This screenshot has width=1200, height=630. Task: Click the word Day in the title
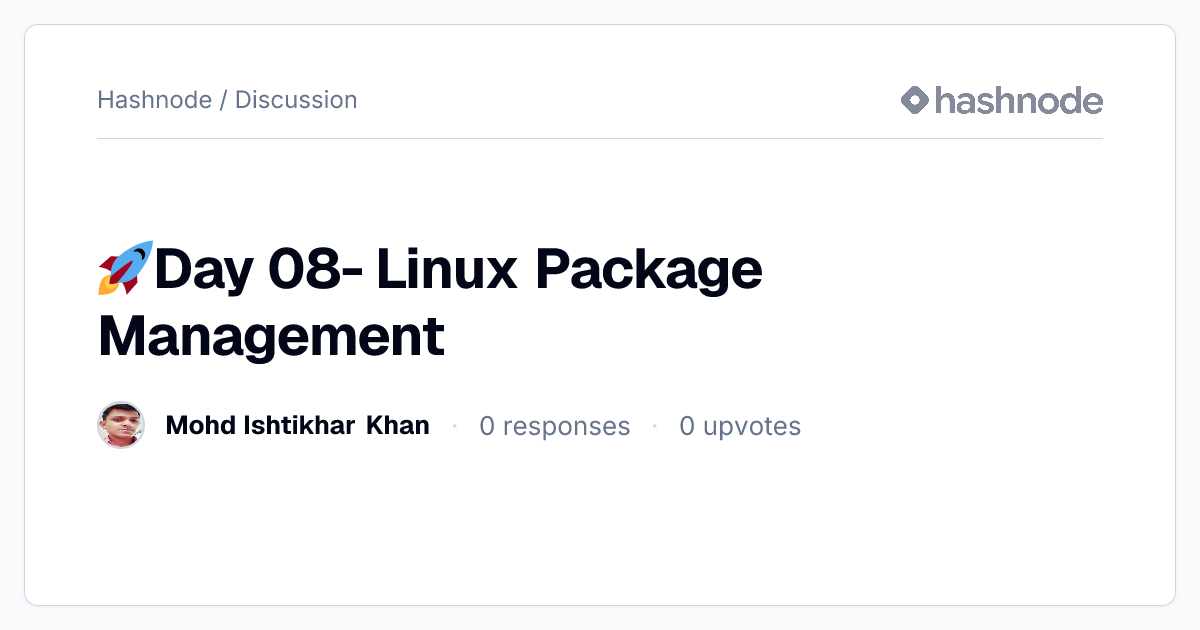[x=204, y=272]
